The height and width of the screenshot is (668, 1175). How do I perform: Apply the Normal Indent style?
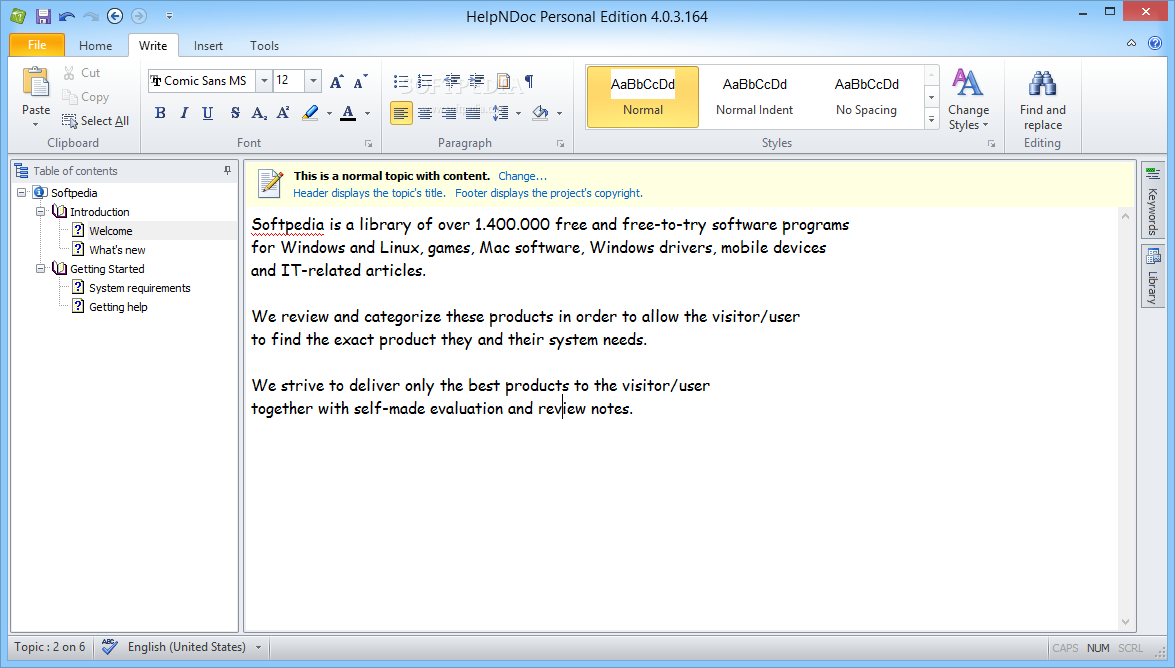754,97
